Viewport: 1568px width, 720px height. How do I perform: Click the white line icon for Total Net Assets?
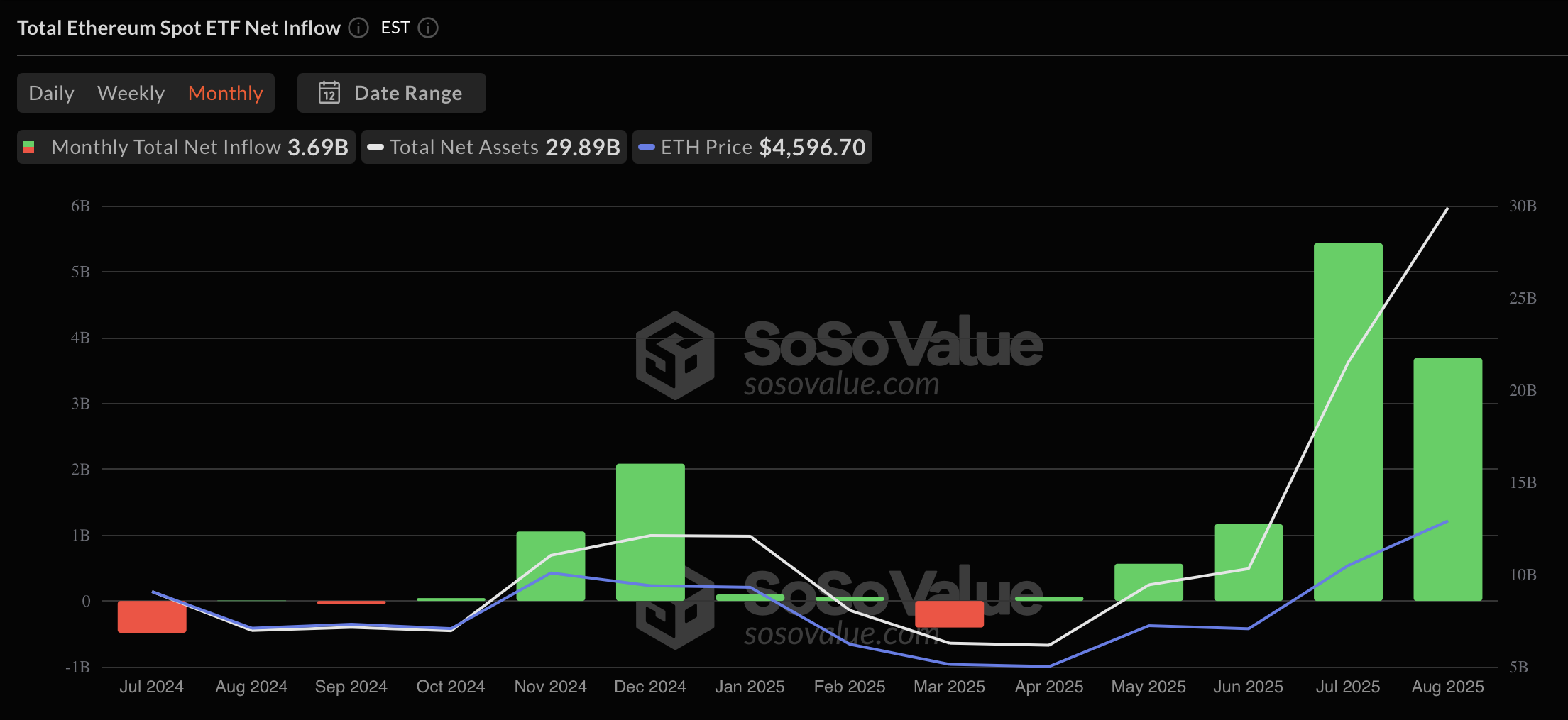(x=376, y=147)
